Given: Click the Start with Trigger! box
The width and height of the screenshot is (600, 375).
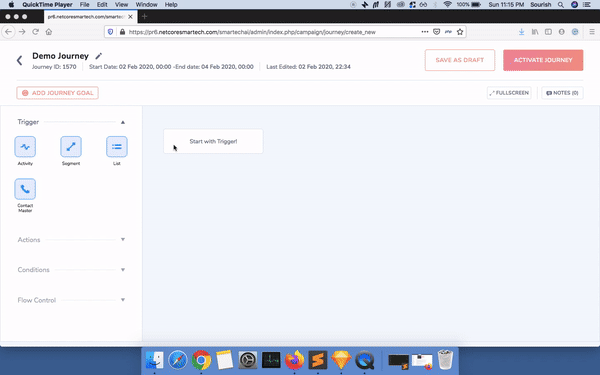Looking at the screenshot, I should (x=213, y=141).
